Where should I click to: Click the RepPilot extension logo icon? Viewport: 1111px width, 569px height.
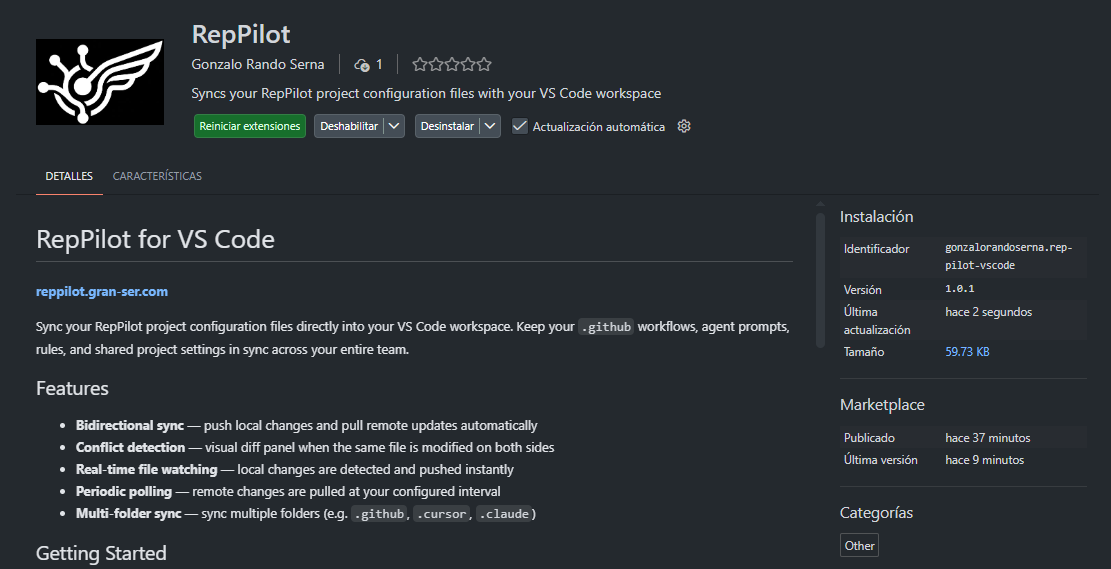pyautogui.click(x=100, y=82)
